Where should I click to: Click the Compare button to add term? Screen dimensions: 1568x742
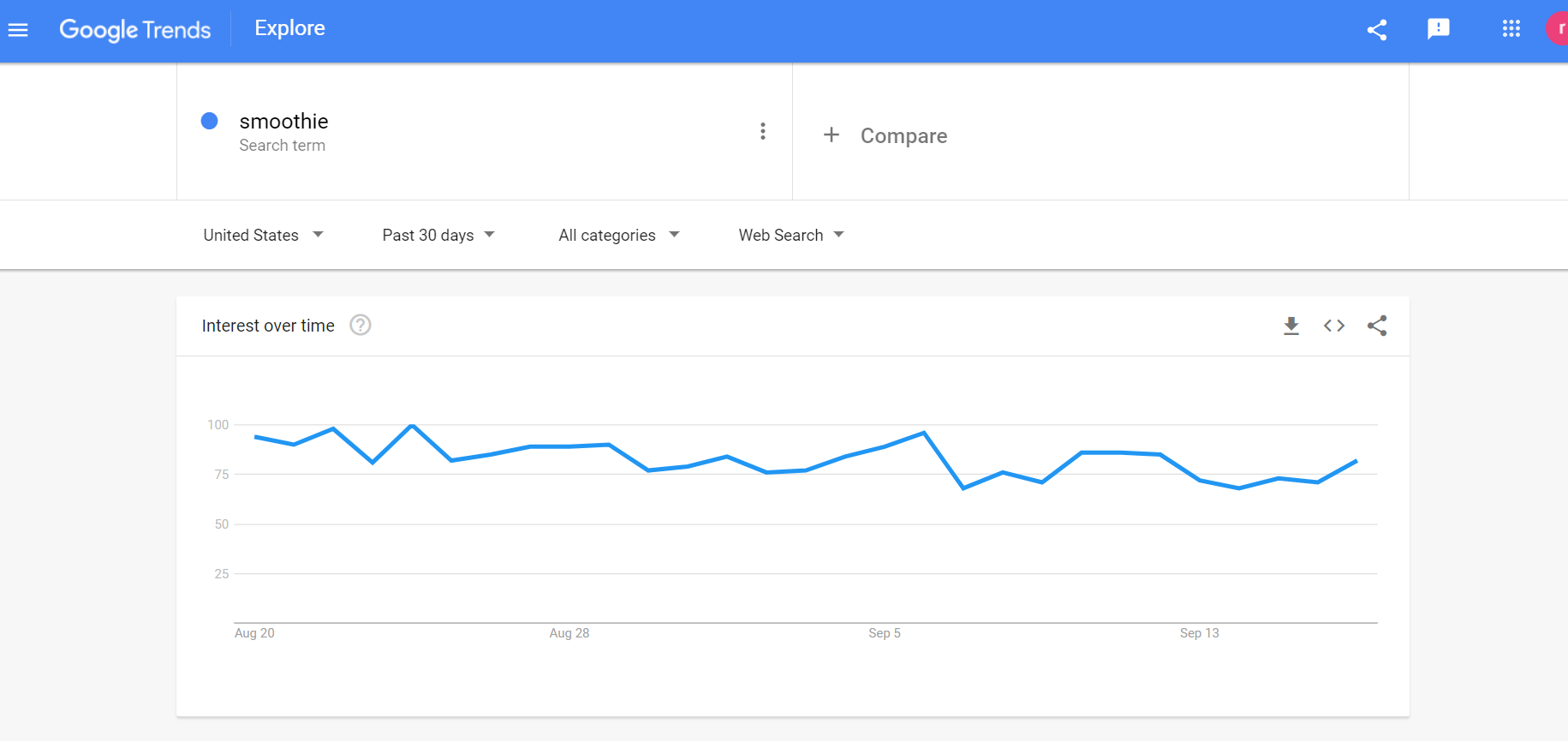coord(885,135)
